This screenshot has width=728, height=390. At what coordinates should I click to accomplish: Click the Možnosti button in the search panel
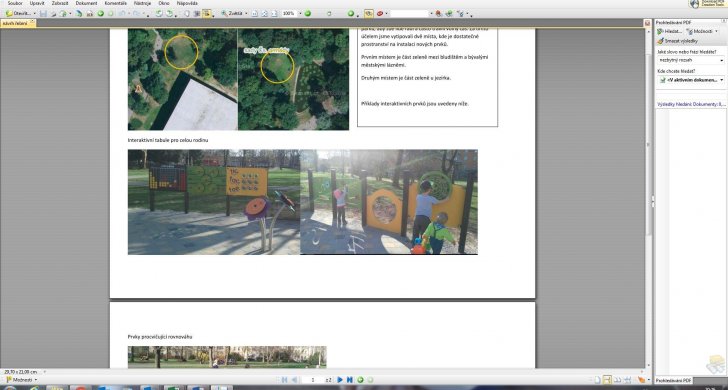point(702,31)
